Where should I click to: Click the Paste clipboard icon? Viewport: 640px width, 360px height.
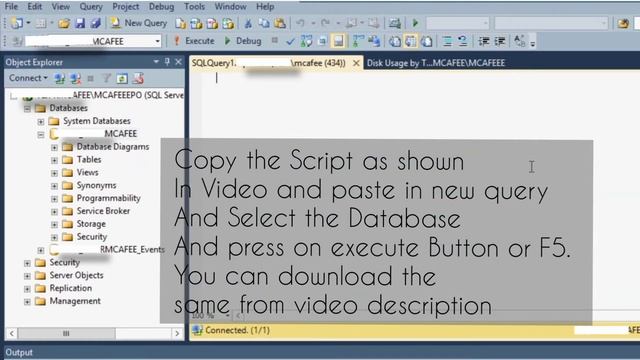[x=280, y=23]
